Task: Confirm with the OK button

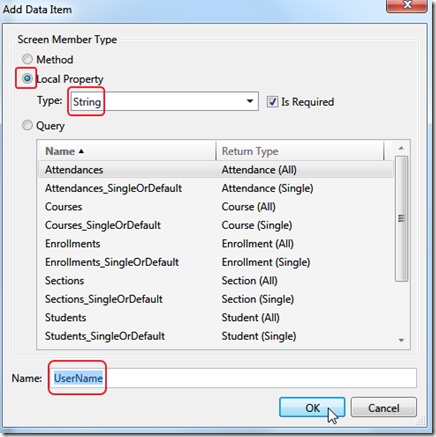Action: click(312, 407)
